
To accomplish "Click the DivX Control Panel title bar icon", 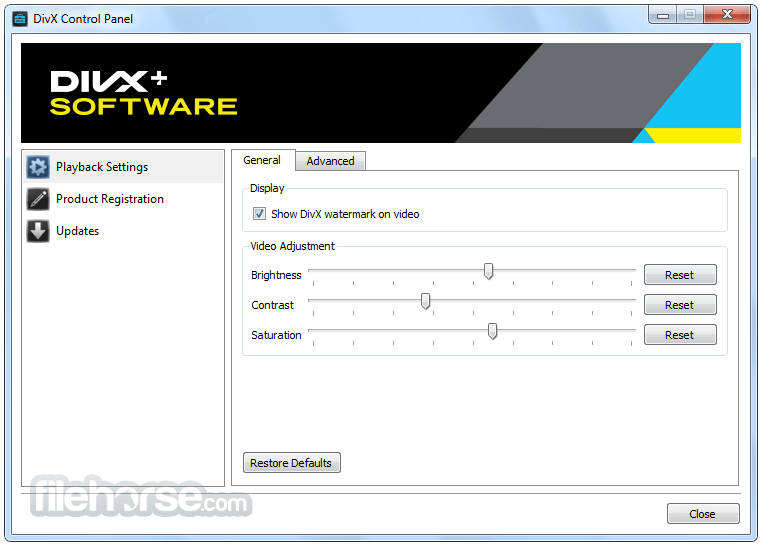I will 20,19.
